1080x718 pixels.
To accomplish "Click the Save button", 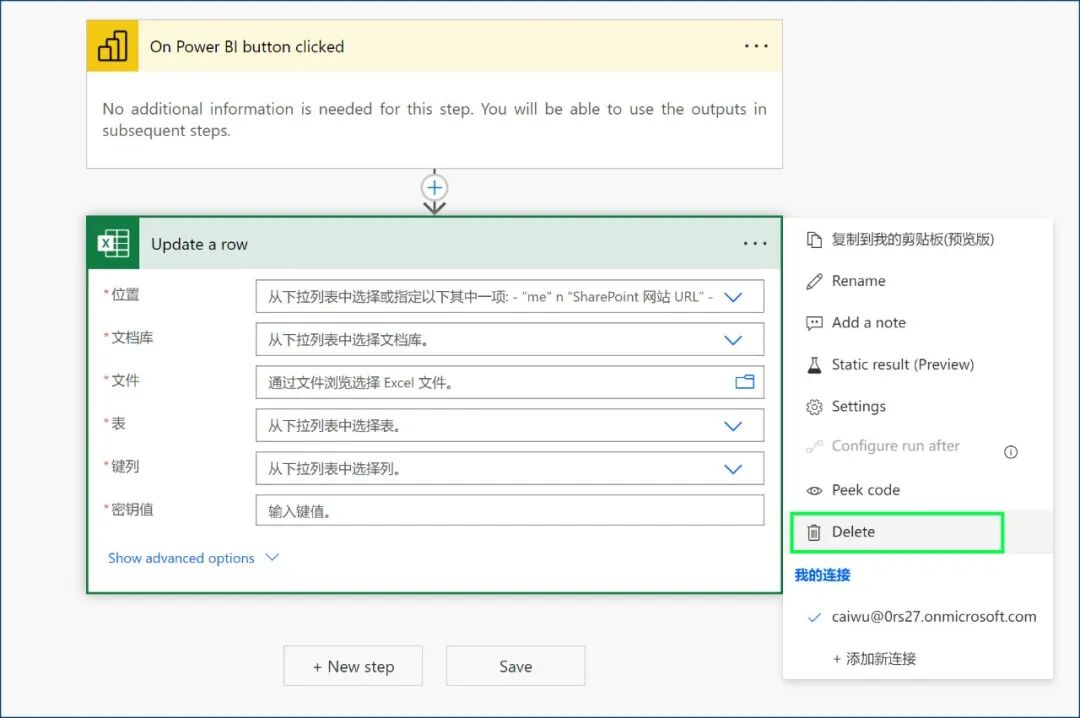I will (515, 665).
